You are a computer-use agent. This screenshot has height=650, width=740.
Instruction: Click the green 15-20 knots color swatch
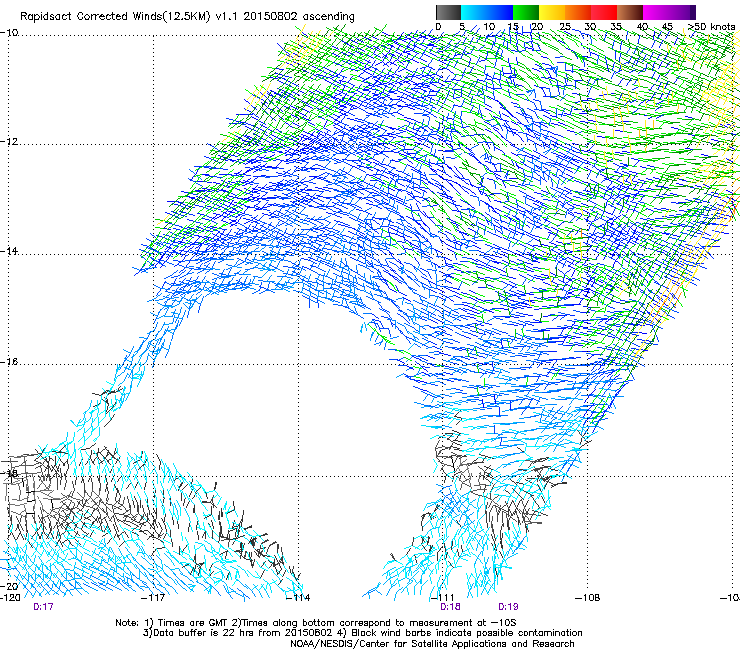(x=526, y=12)
